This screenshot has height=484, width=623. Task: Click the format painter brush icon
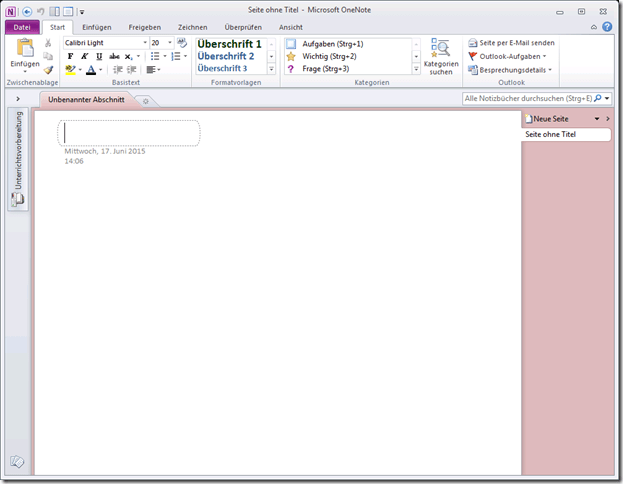(x=48, y=70)
